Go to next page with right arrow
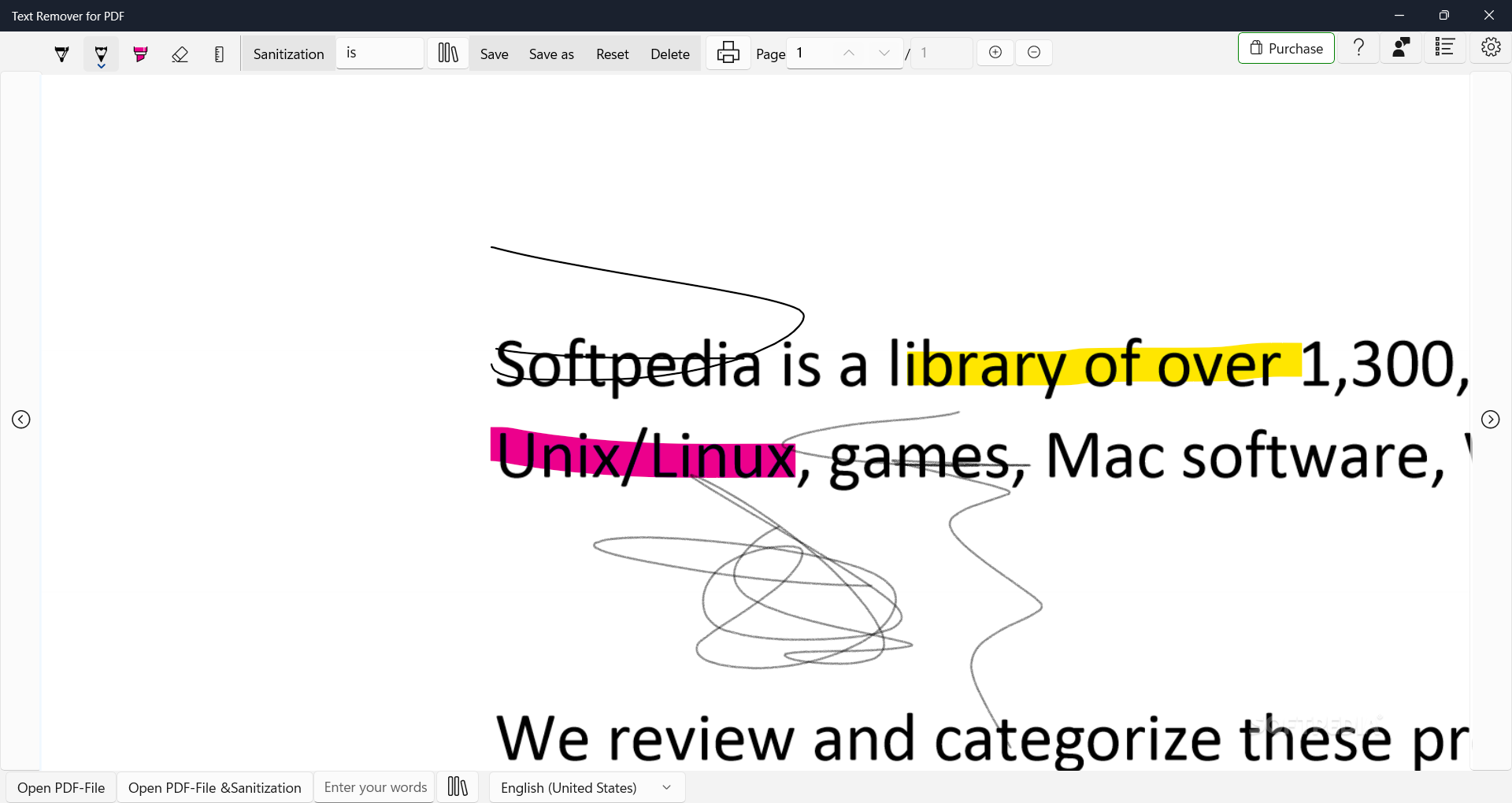 click(x=1491, y=420)
